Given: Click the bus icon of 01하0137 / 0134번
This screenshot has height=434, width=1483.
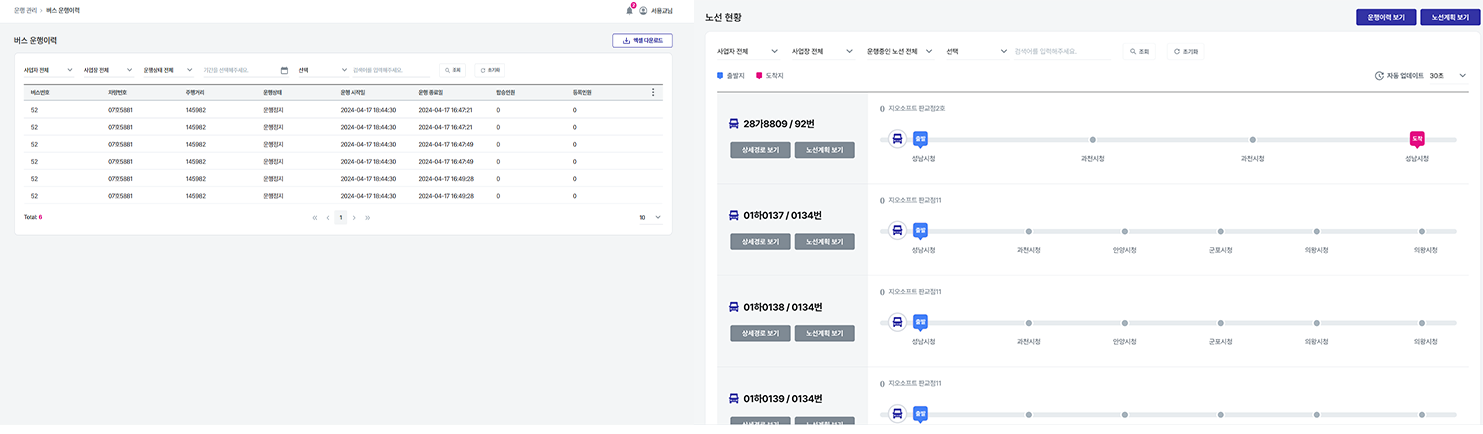Looking at the screenshot, I should (x=735, y=215).
